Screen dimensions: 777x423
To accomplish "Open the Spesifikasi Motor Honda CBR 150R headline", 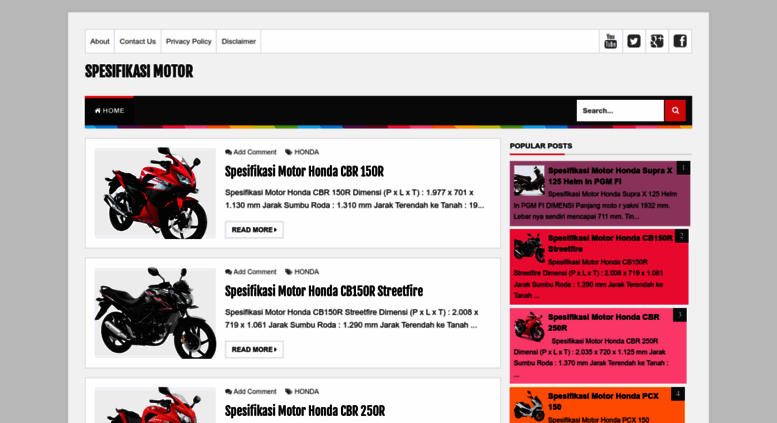I will (304, 172).
